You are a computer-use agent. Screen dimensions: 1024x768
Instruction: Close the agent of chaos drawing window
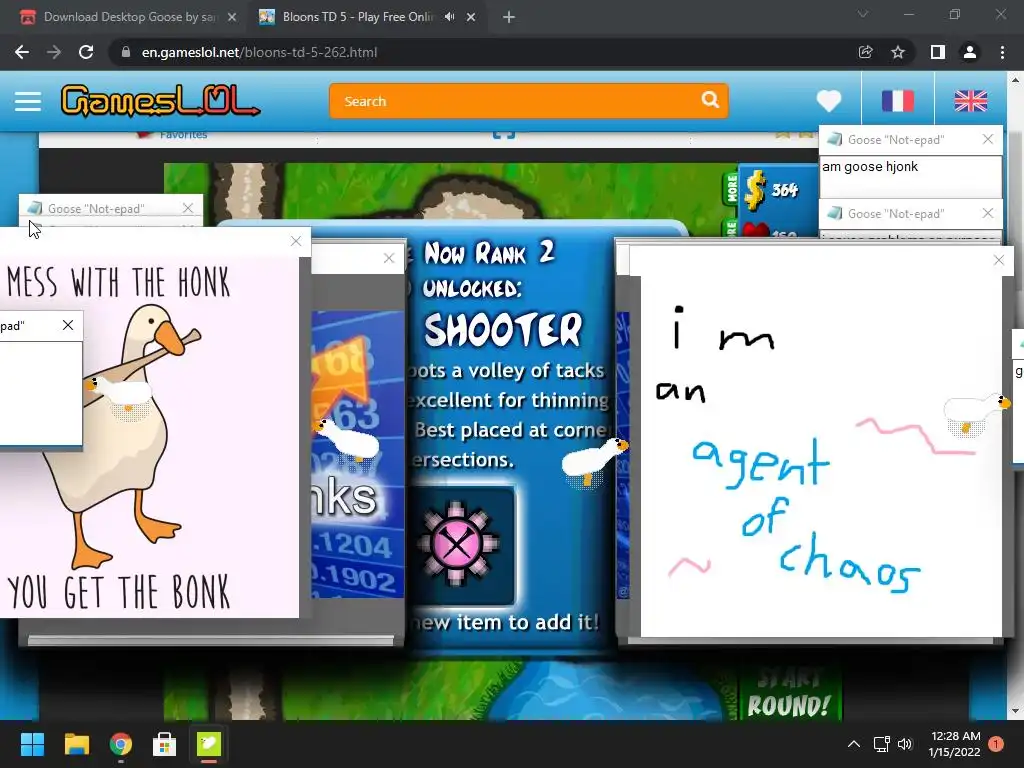coord(999,260)
